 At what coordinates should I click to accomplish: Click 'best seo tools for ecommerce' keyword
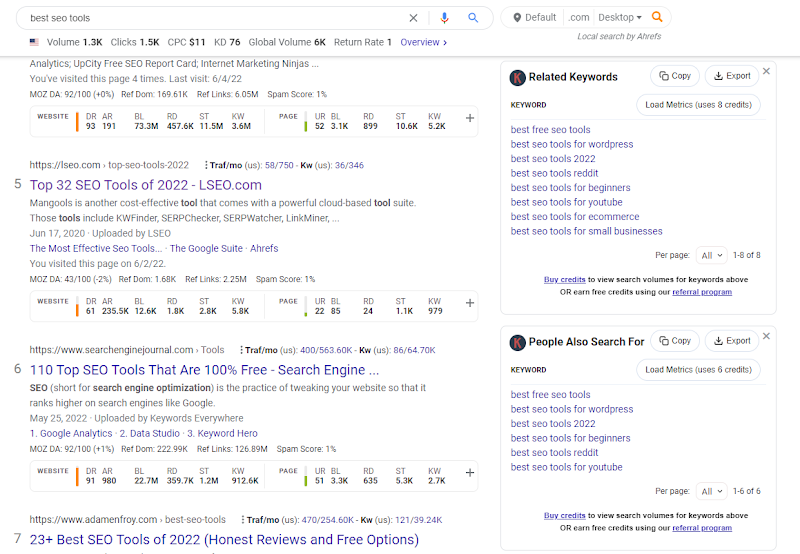click(x=575, y=217)
